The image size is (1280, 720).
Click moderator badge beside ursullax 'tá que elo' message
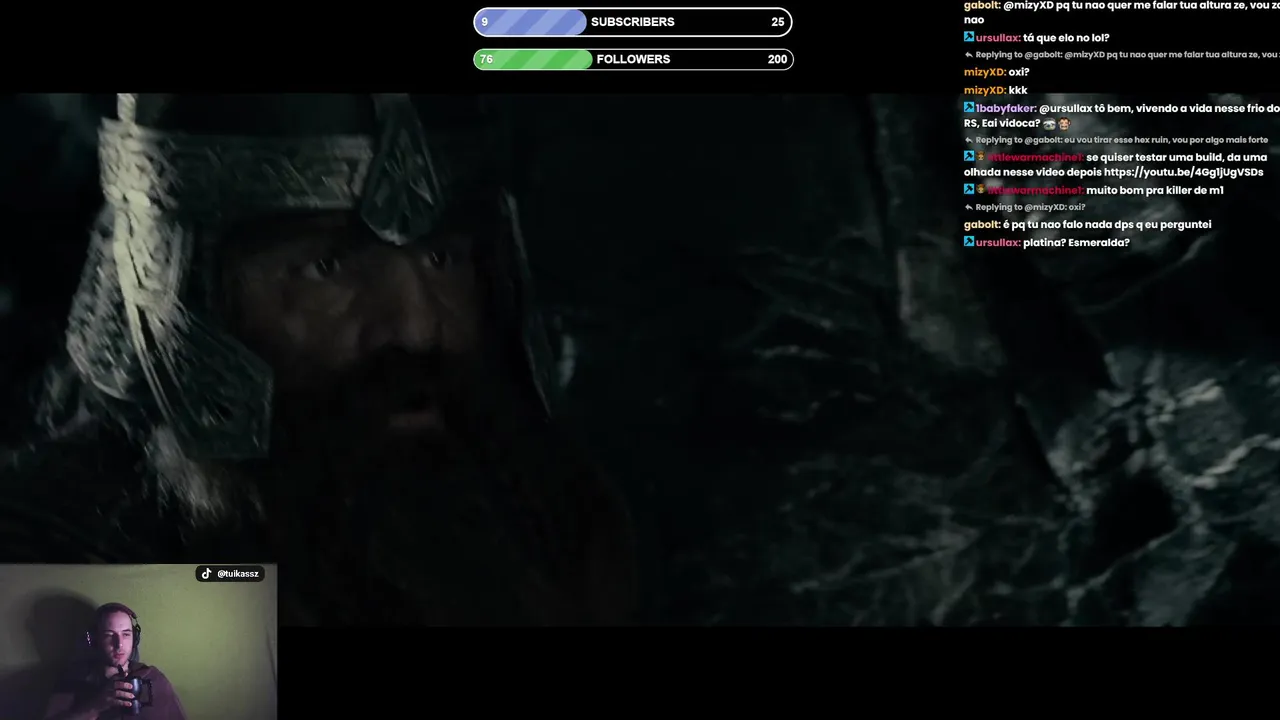point(969,37)
